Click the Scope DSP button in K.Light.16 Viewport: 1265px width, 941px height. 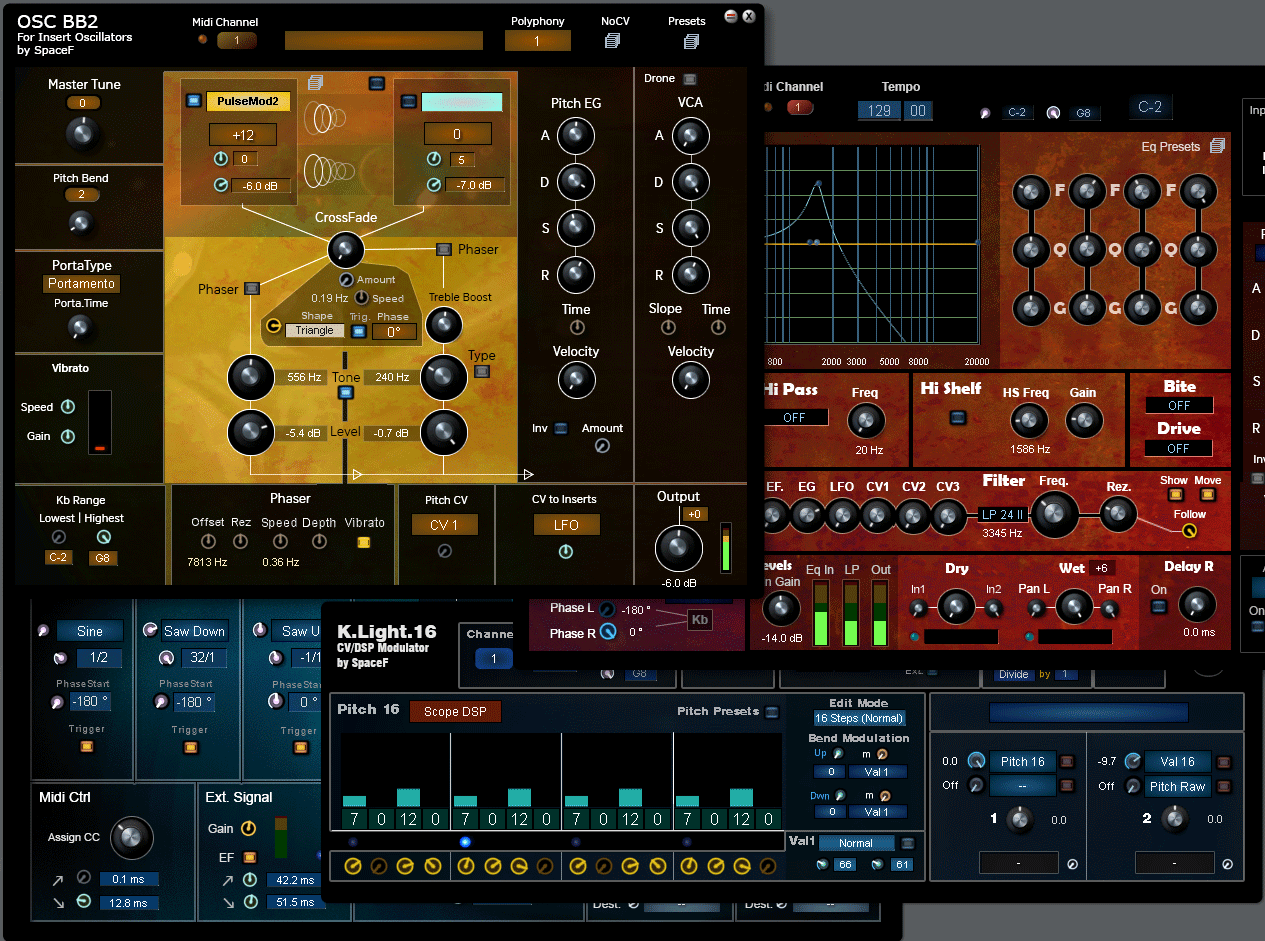tap(455, 712)
